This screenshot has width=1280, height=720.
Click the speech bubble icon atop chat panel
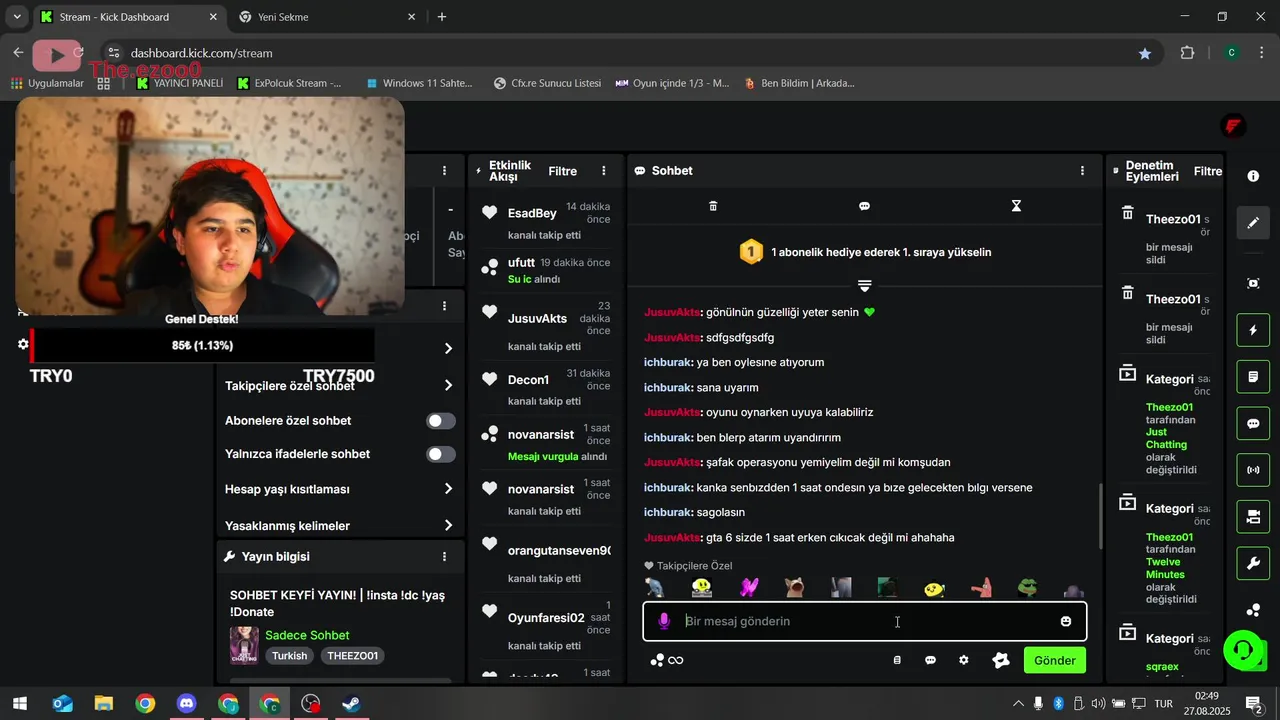coord(864,206)
